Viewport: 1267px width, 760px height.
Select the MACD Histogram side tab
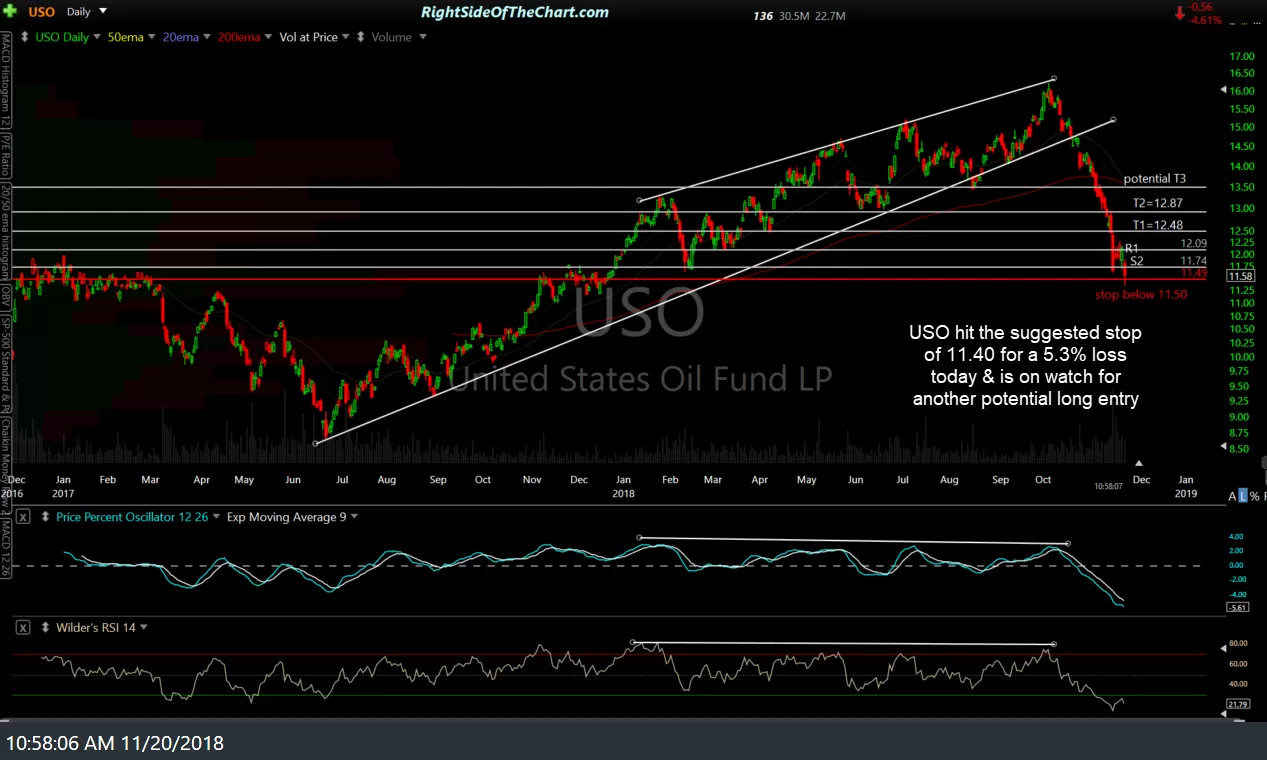point(6,78)
